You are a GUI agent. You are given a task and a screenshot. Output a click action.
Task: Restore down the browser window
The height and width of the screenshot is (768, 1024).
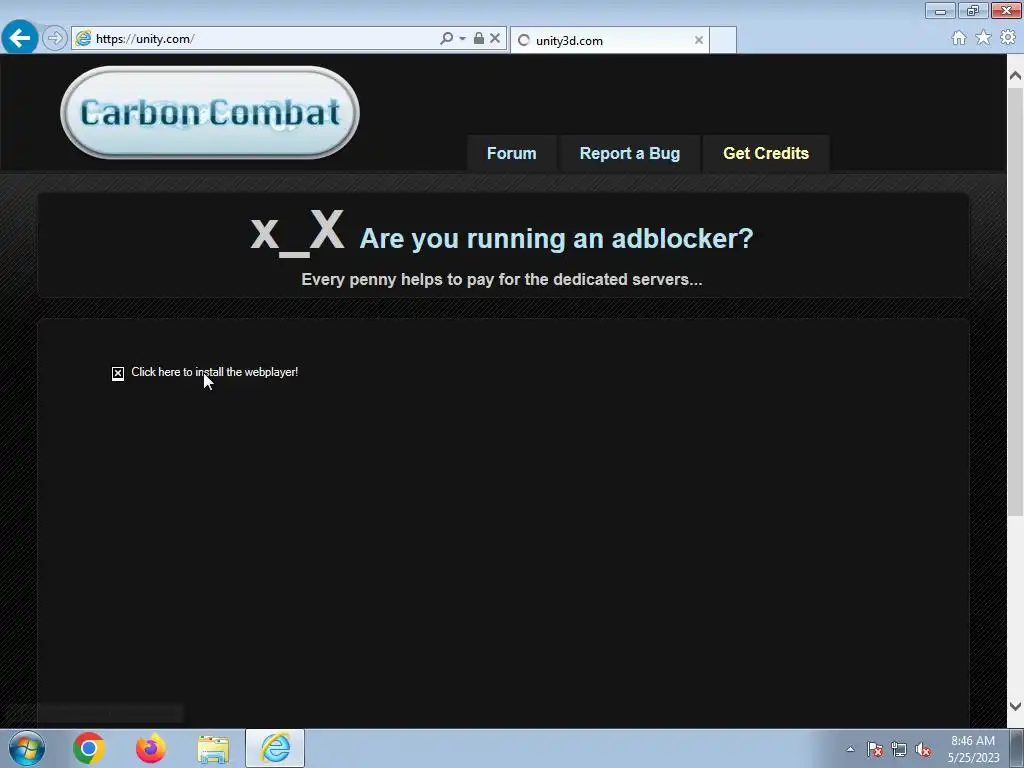(973, 11)
